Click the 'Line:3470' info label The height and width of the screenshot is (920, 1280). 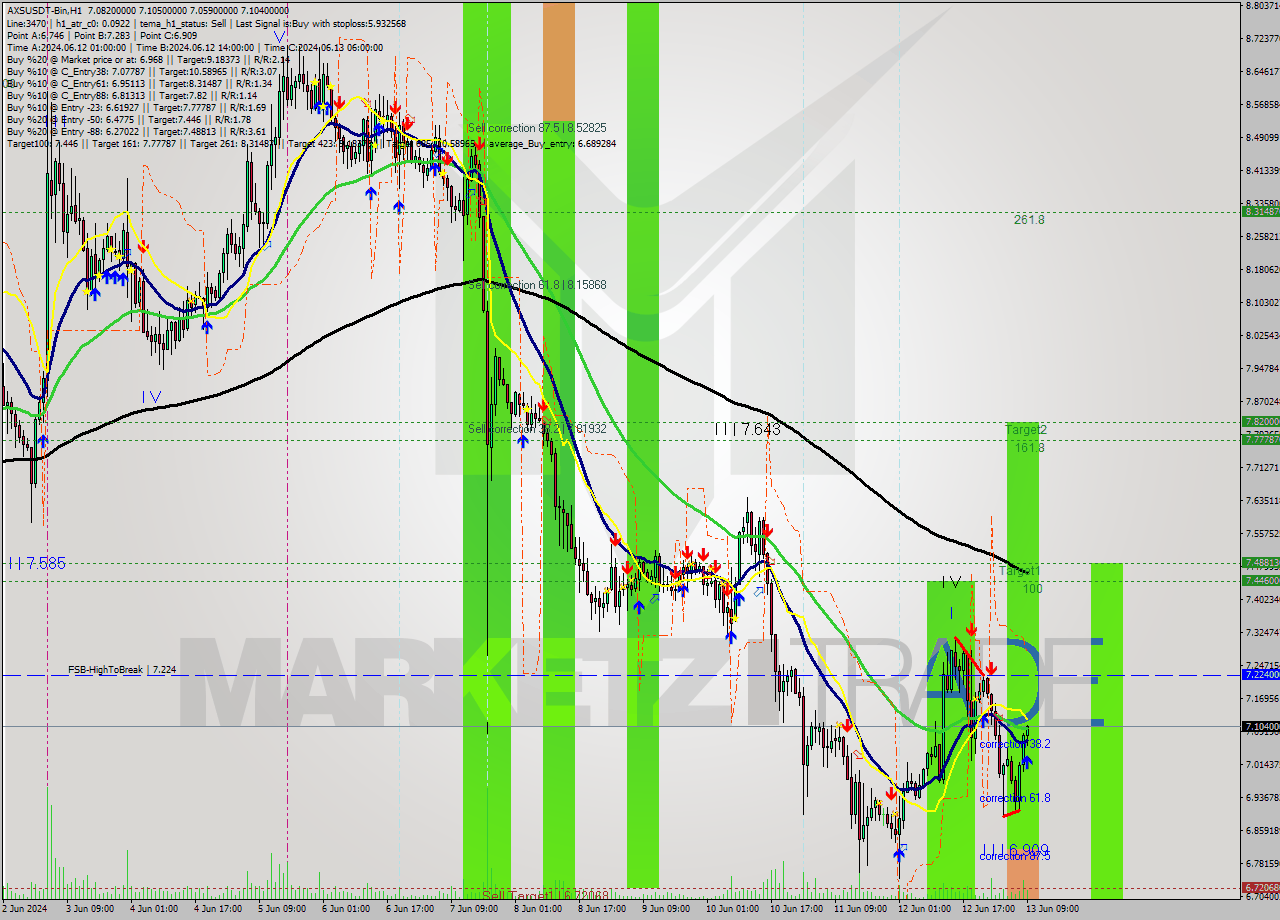[26, 23]
